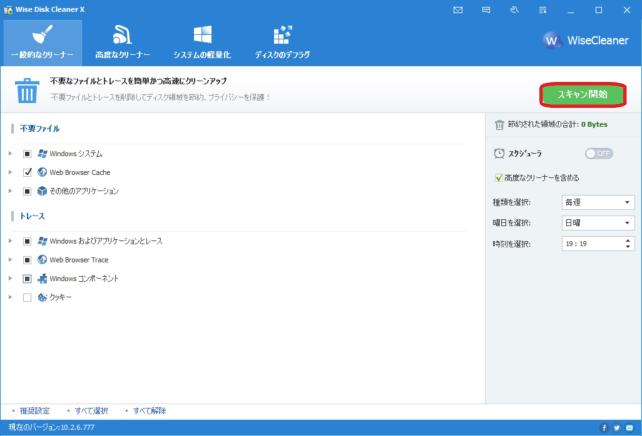Screen dimensions: 642x436
Task: Toggle the Windows システム checkbox
Action: (27, 154)
